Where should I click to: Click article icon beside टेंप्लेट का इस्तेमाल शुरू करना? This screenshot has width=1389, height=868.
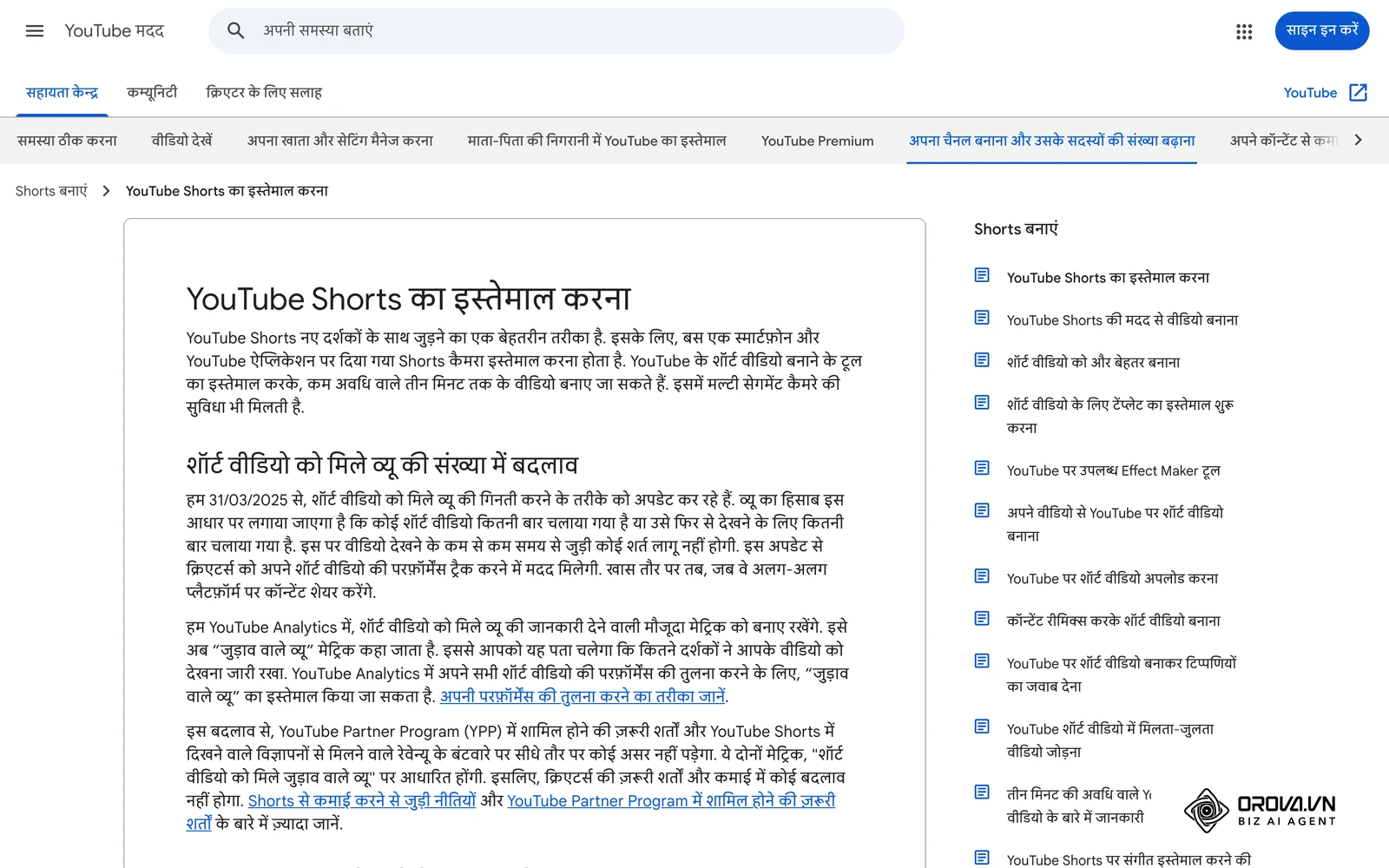(x=982, y=402)
